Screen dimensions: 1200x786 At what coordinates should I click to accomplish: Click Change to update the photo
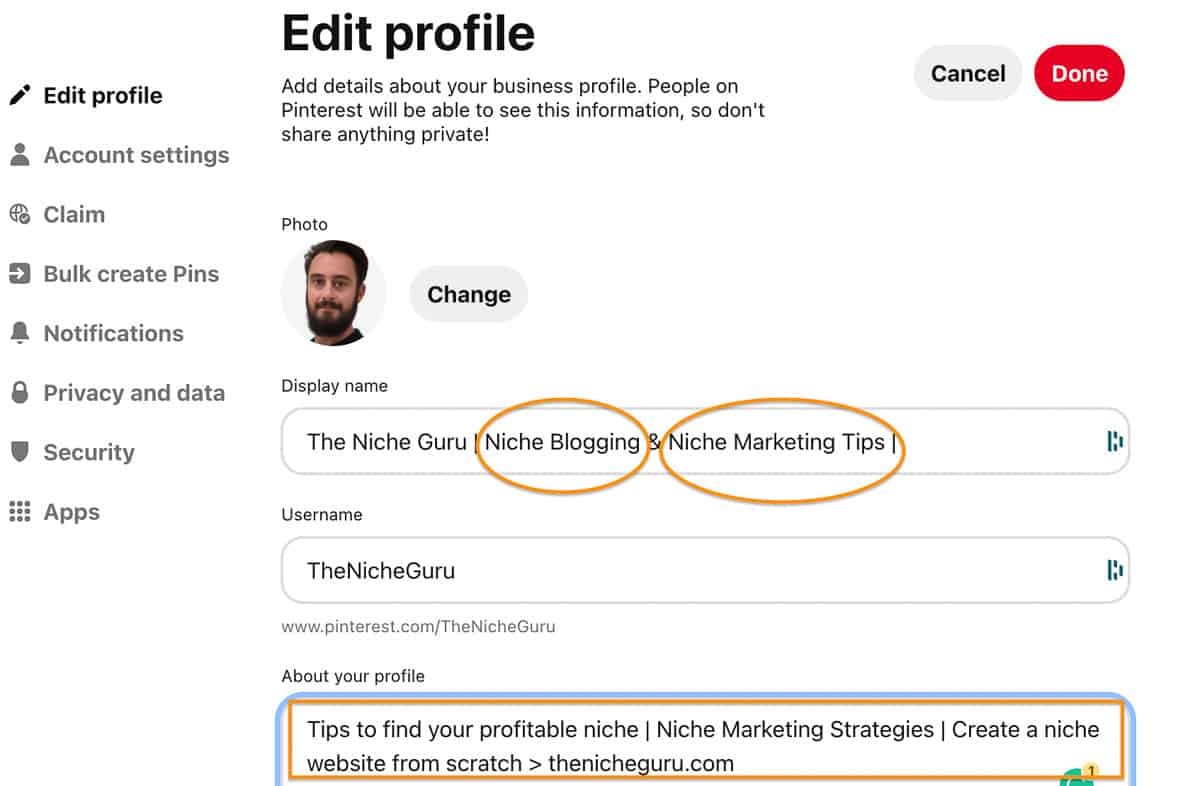click(x=468, y=294)
